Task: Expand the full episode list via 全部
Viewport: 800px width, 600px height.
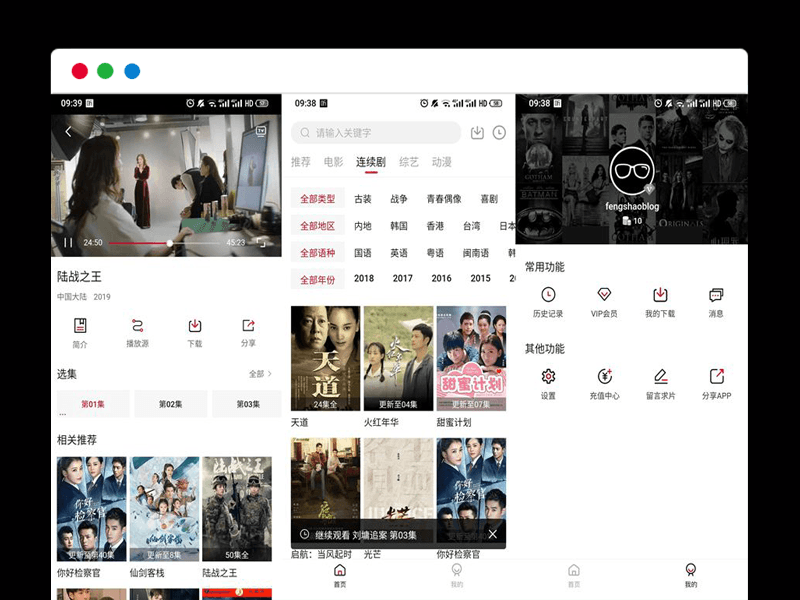Action: (x=258, y=372)
